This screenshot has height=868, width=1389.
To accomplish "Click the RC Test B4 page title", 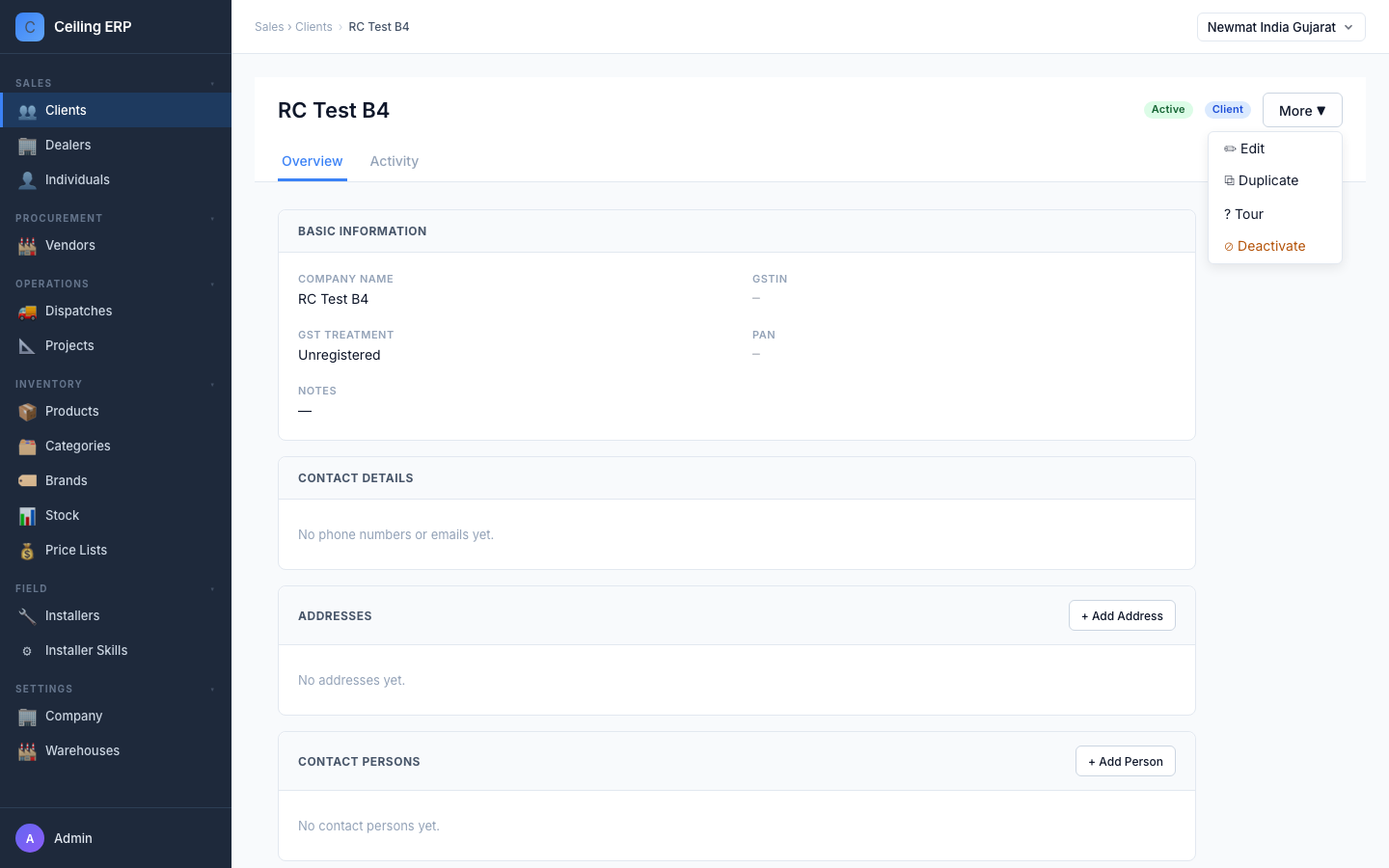I will tap(334, 110).
